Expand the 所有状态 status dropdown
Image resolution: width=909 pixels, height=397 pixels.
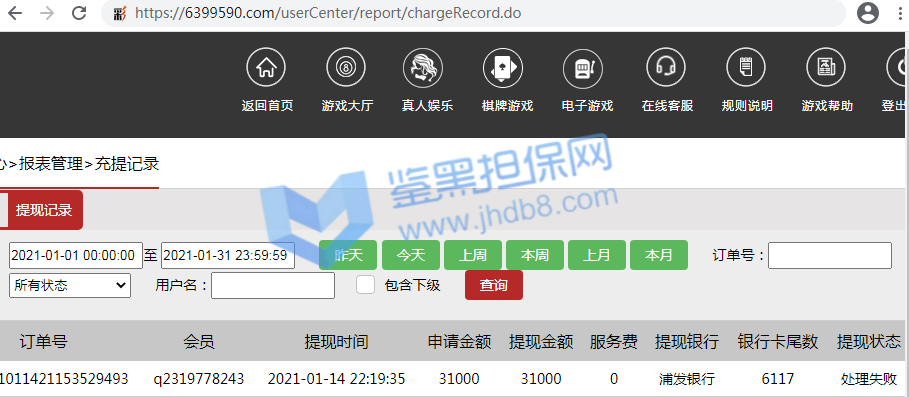click(70, 285)
